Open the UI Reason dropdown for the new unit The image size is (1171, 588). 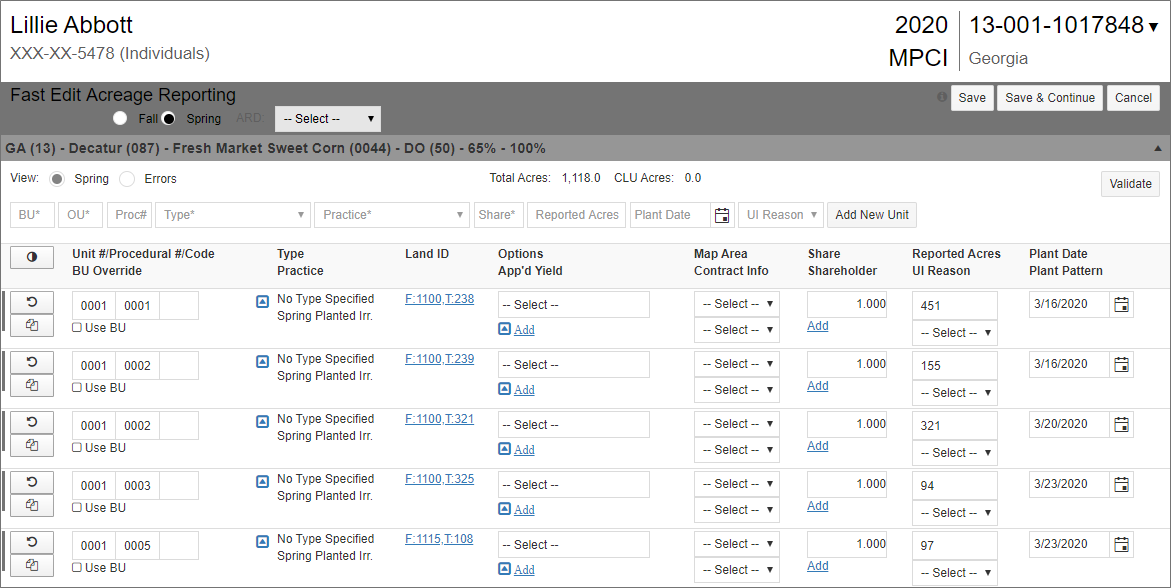click(x=780, y=215)
